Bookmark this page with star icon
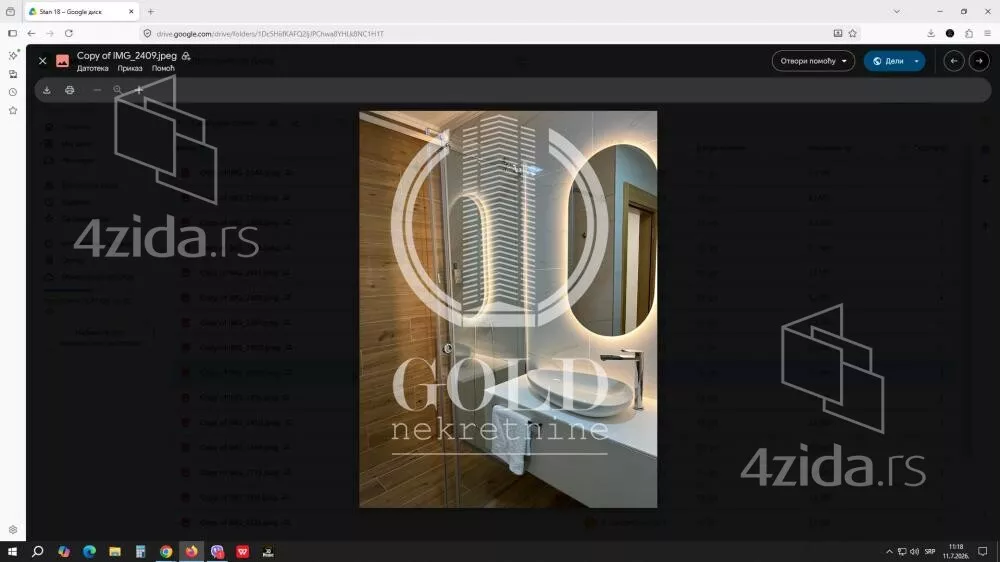 (x=853, y=33)
